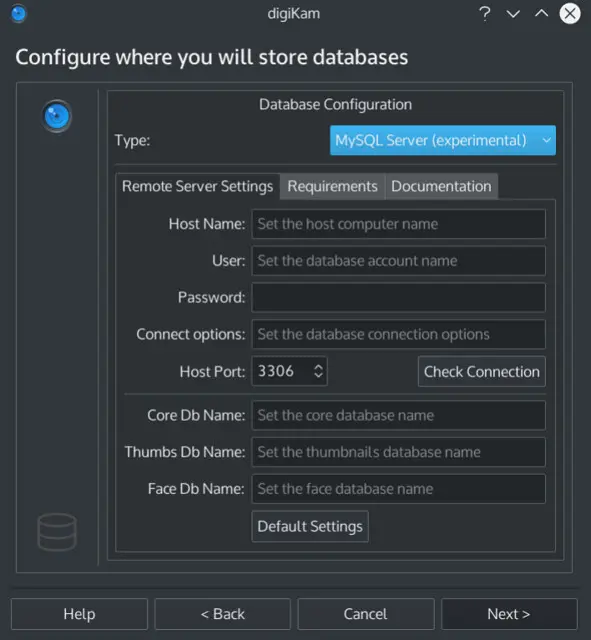Focus the Face Db Name field
Screen dimensions: 591x640
398,489
